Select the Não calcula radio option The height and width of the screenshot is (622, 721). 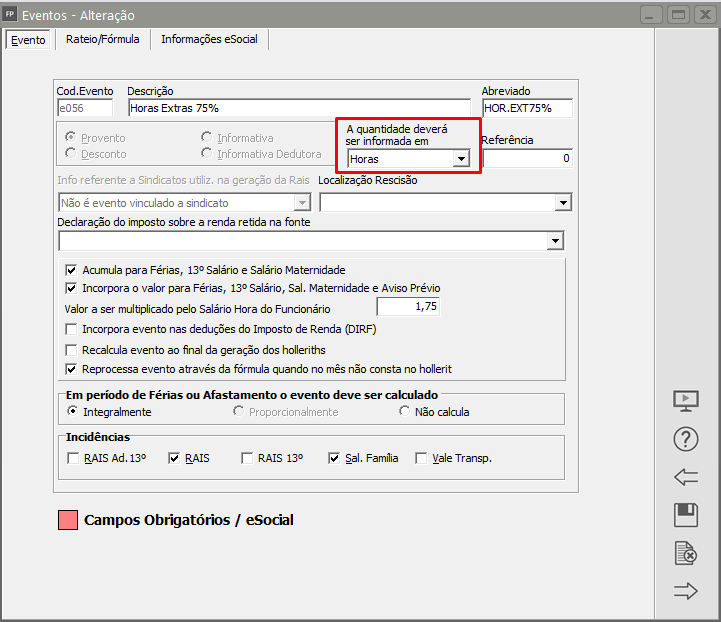404,412
